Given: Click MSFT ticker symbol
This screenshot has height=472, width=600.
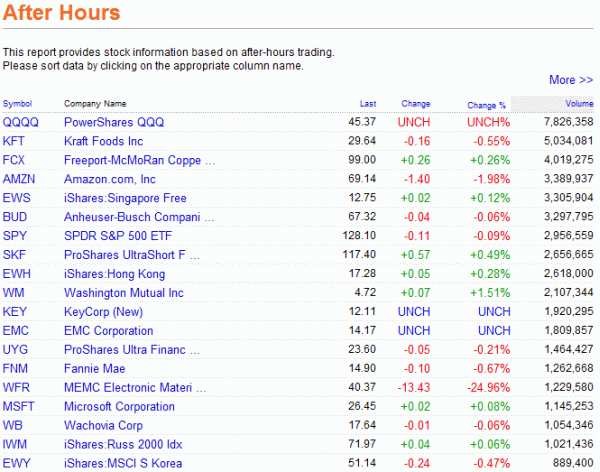Looking at the screenshot, I should click(x=18, y=406).
